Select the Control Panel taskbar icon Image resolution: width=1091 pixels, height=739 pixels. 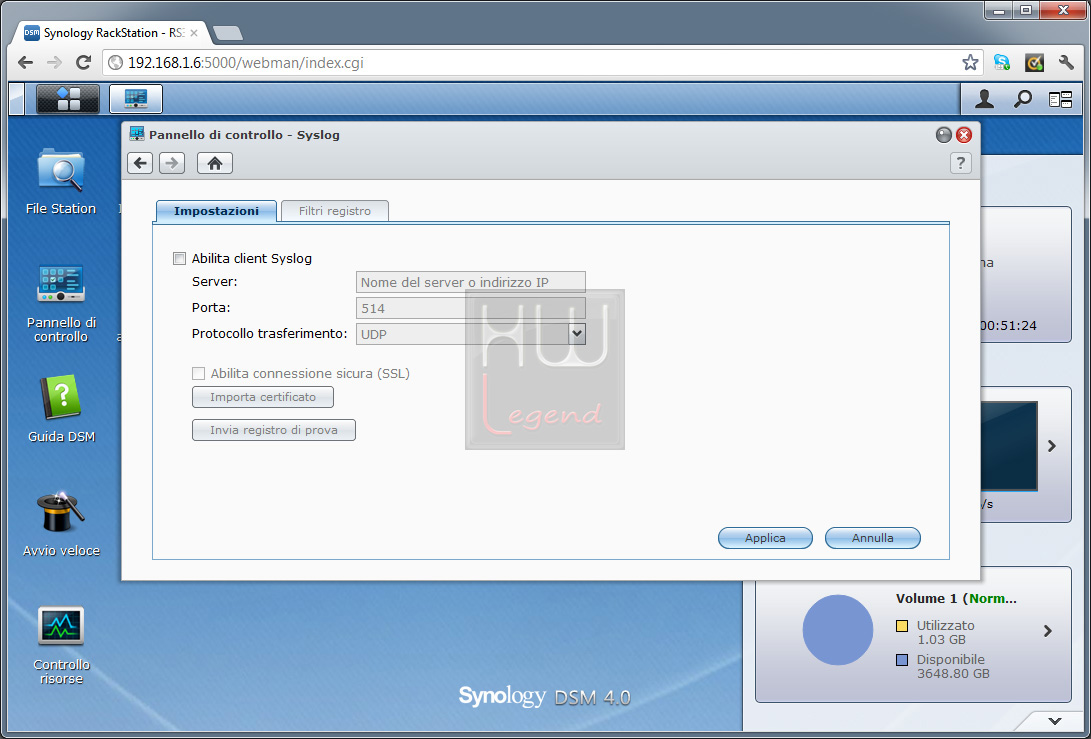click(x=136, y=99)
